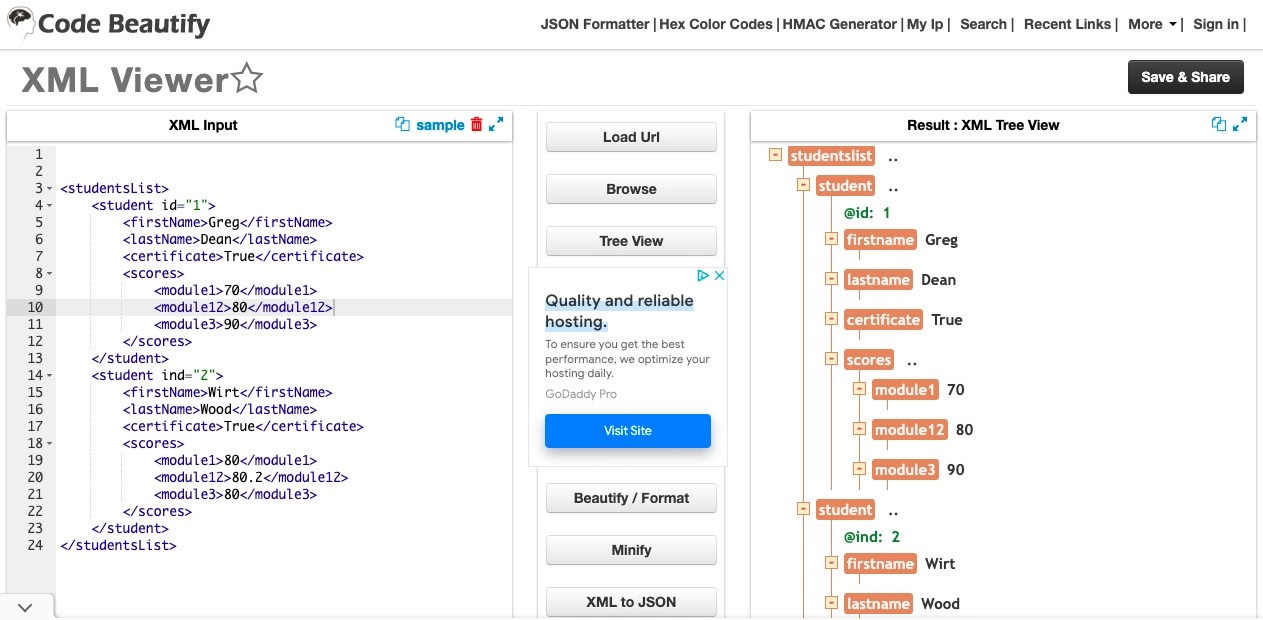Expand the chevron at the editor bottom
This screenshot has width=1263, height=620.
(26, 606)
